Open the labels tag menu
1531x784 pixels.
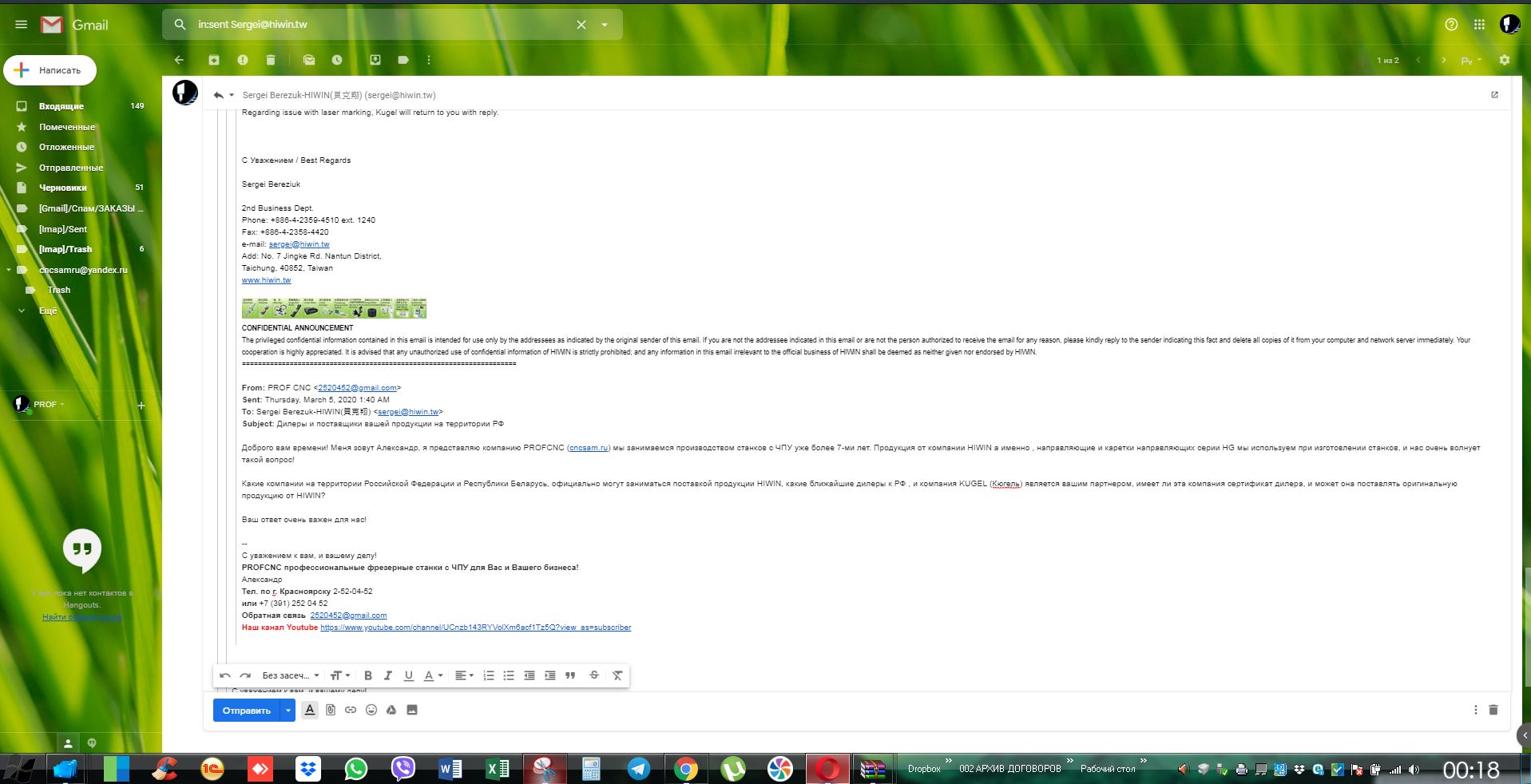coord(403,60)
